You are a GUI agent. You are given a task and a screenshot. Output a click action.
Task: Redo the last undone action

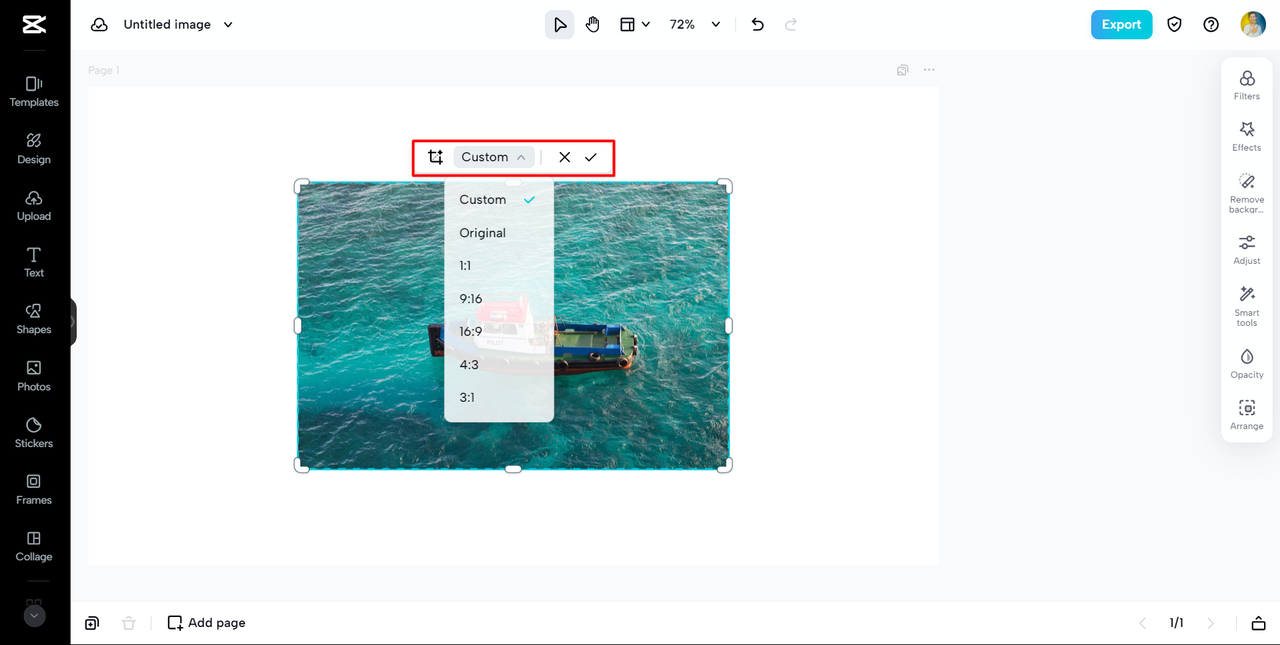pos(791,25)
